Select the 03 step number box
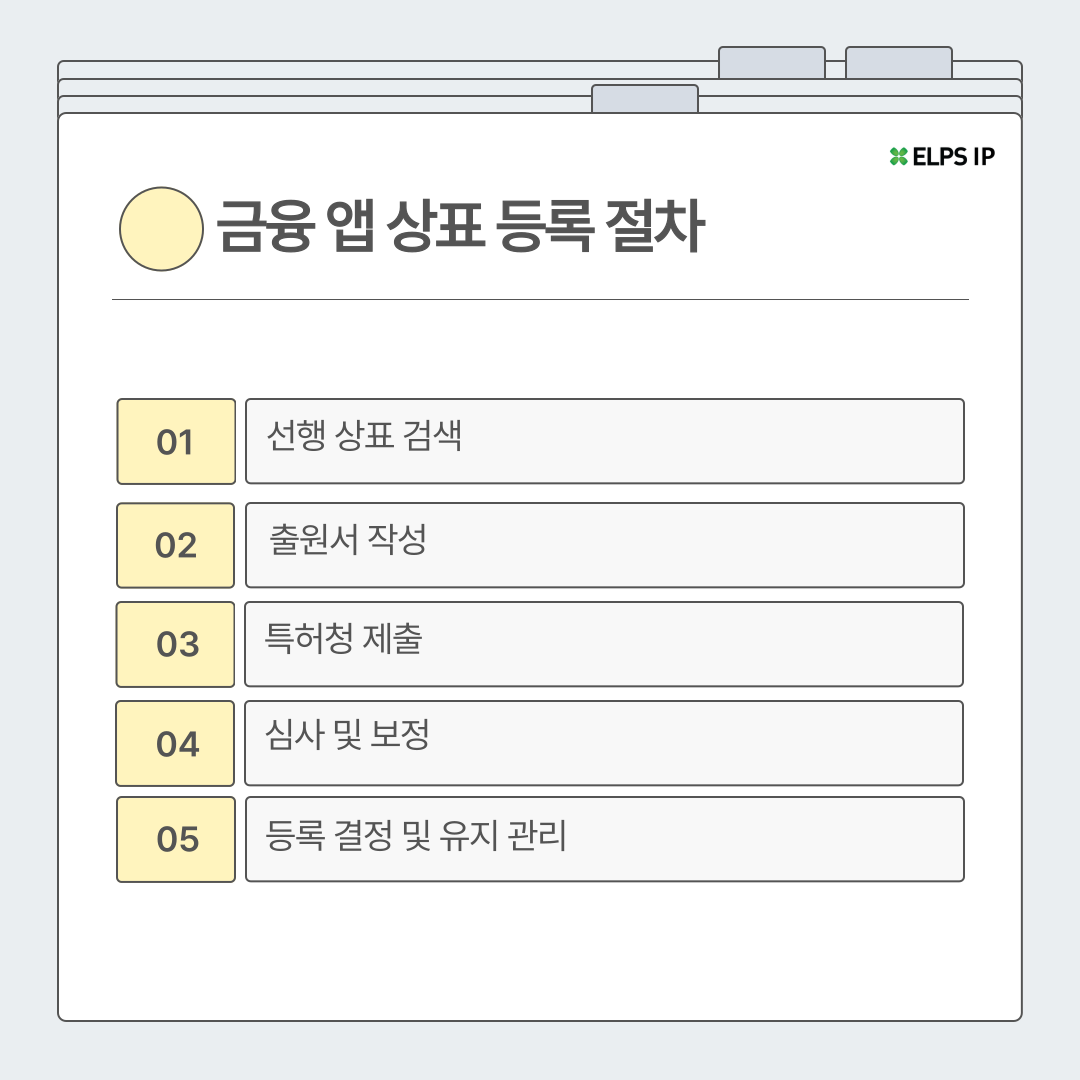 point(176,644)
